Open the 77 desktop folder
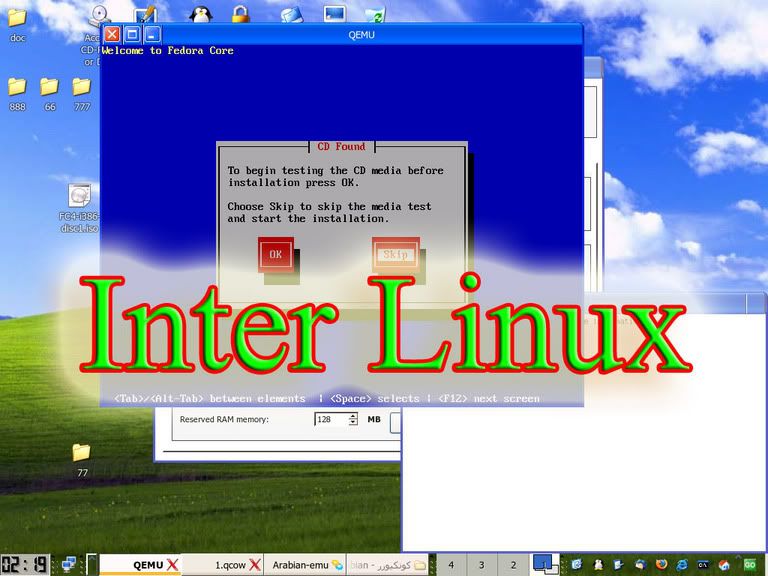768x576 pixels. coord(81,453)
